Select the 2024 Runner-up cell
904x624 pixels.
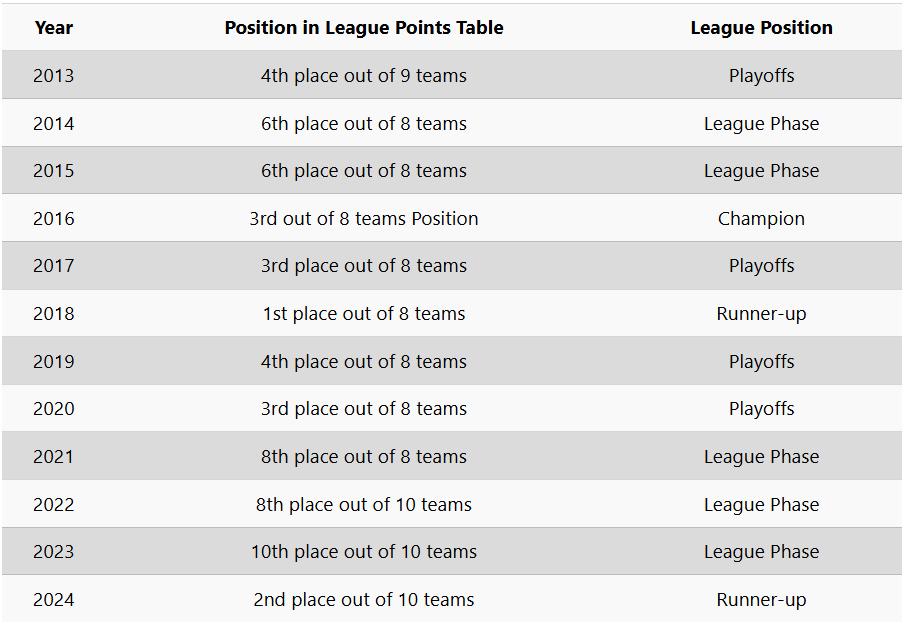click(x=761, y=600)
